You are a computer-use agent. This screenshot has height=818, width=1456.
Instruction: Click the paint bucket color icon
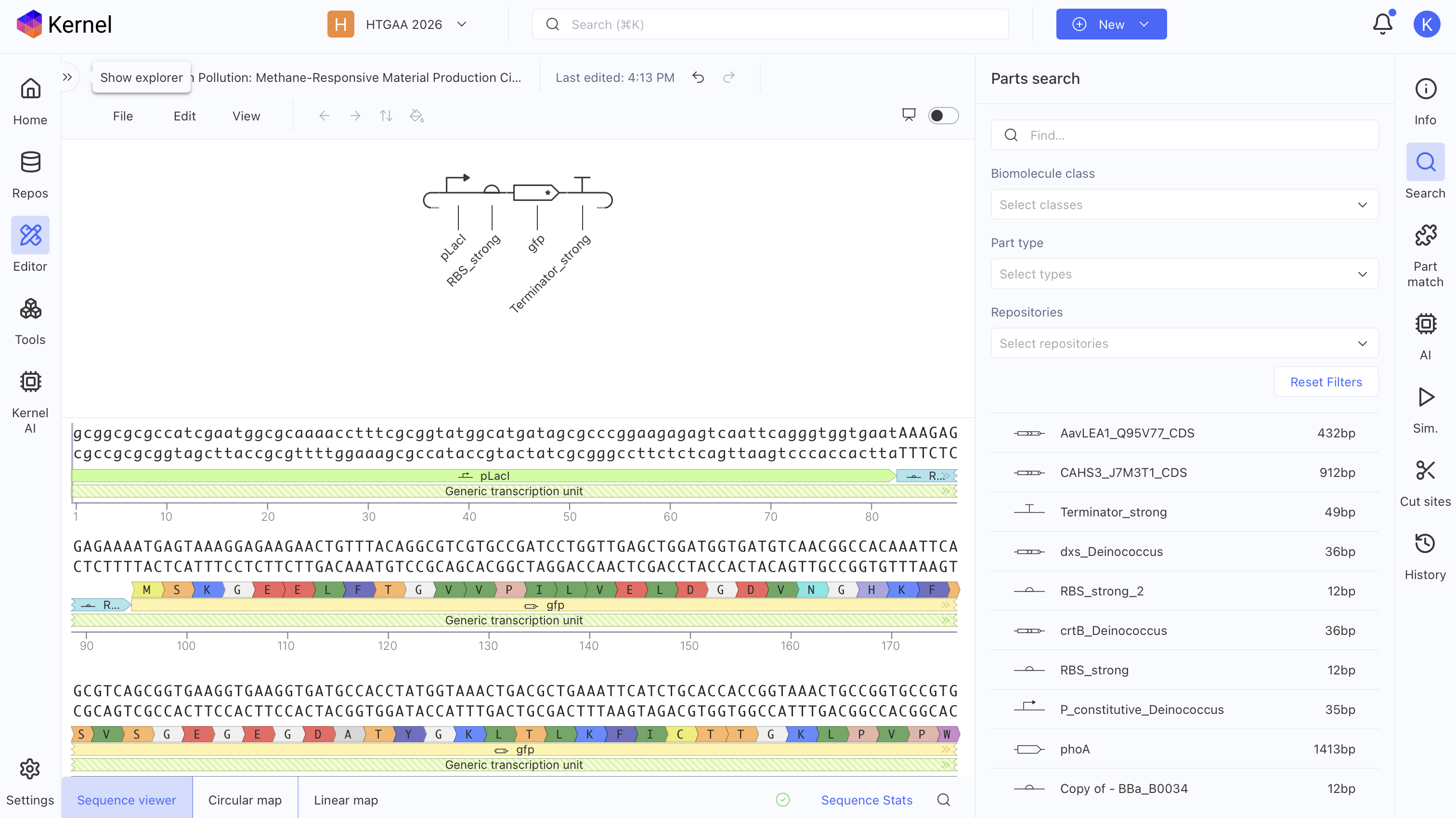click(x=416, y=116)
